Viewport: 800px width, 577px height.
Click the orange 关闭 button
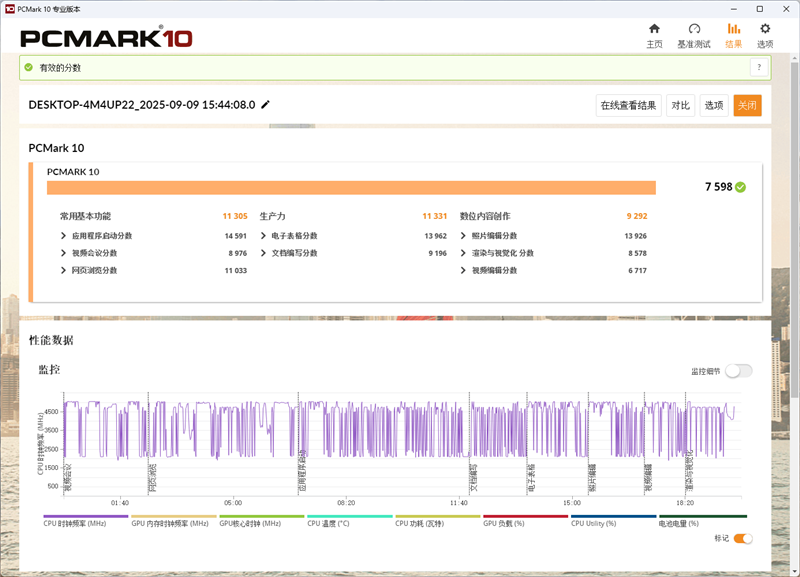tap(747, 106)
